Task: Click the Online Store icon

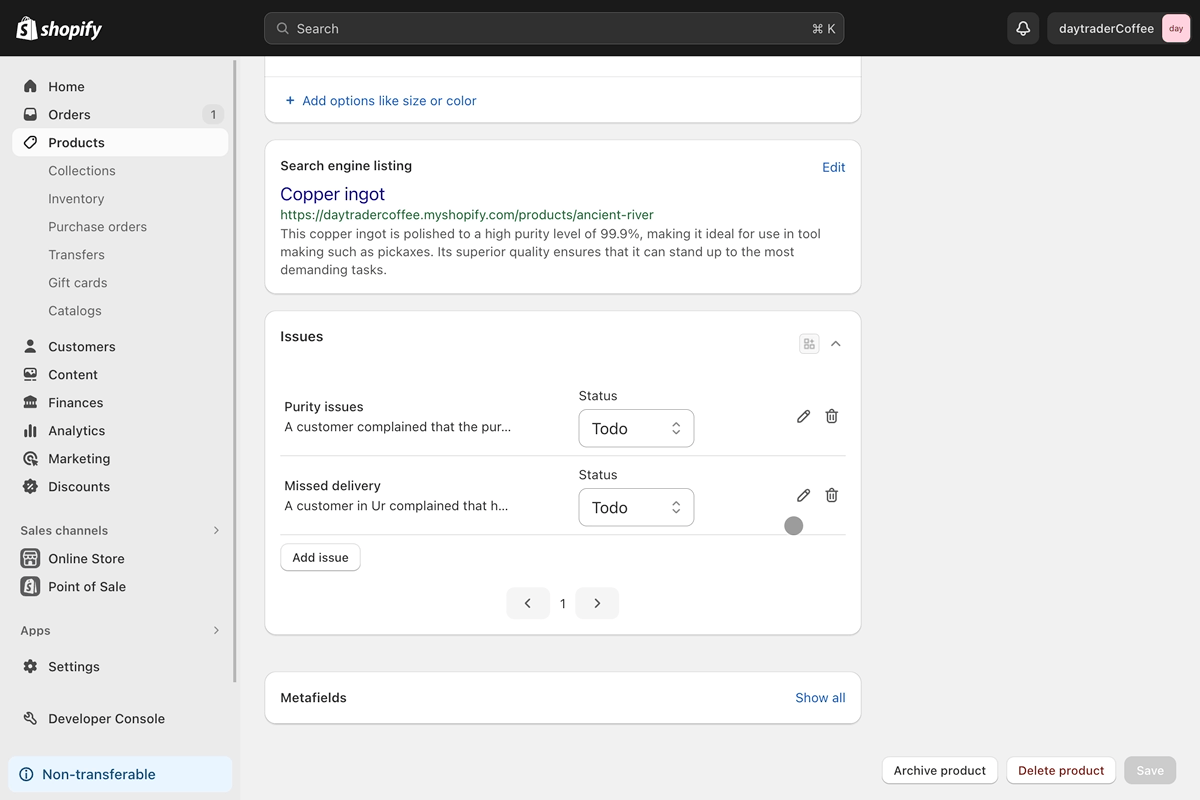Action: click(30, 559)
